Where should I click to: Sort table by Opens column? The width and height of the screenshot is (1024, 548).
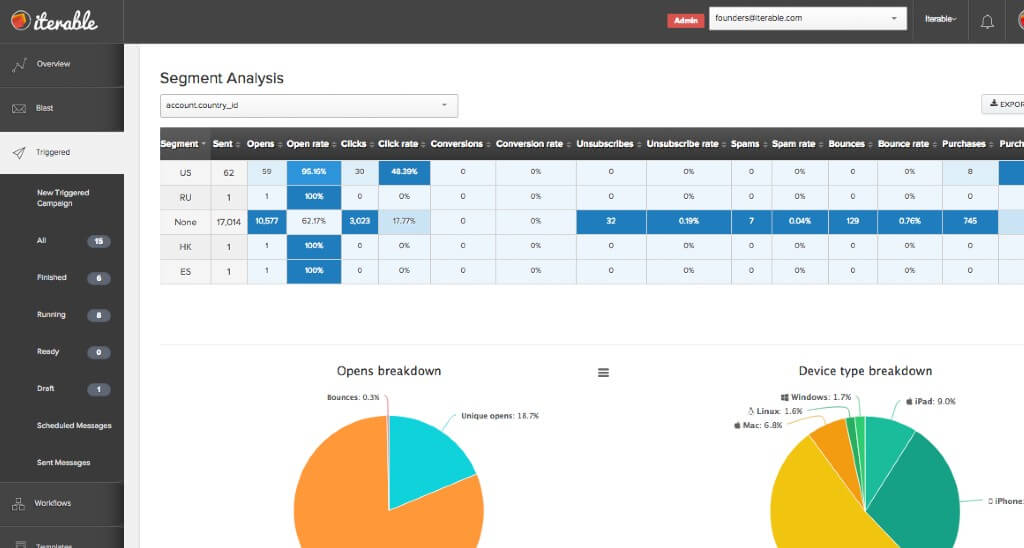pos(266,144)
